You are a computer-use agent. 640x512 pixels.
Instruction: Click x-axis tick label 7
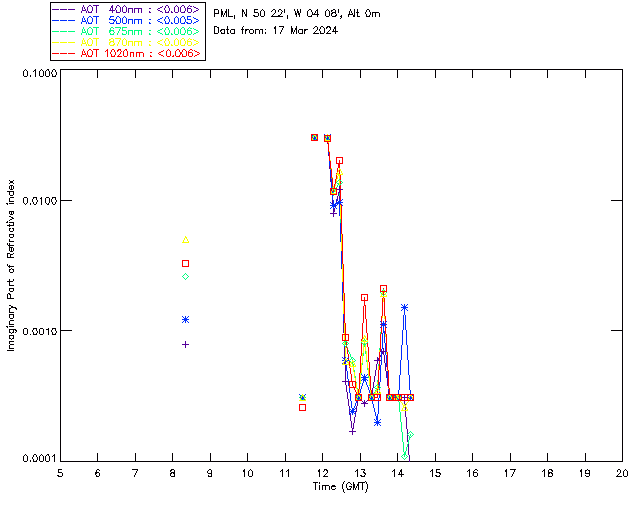click(x=135, y=473)
